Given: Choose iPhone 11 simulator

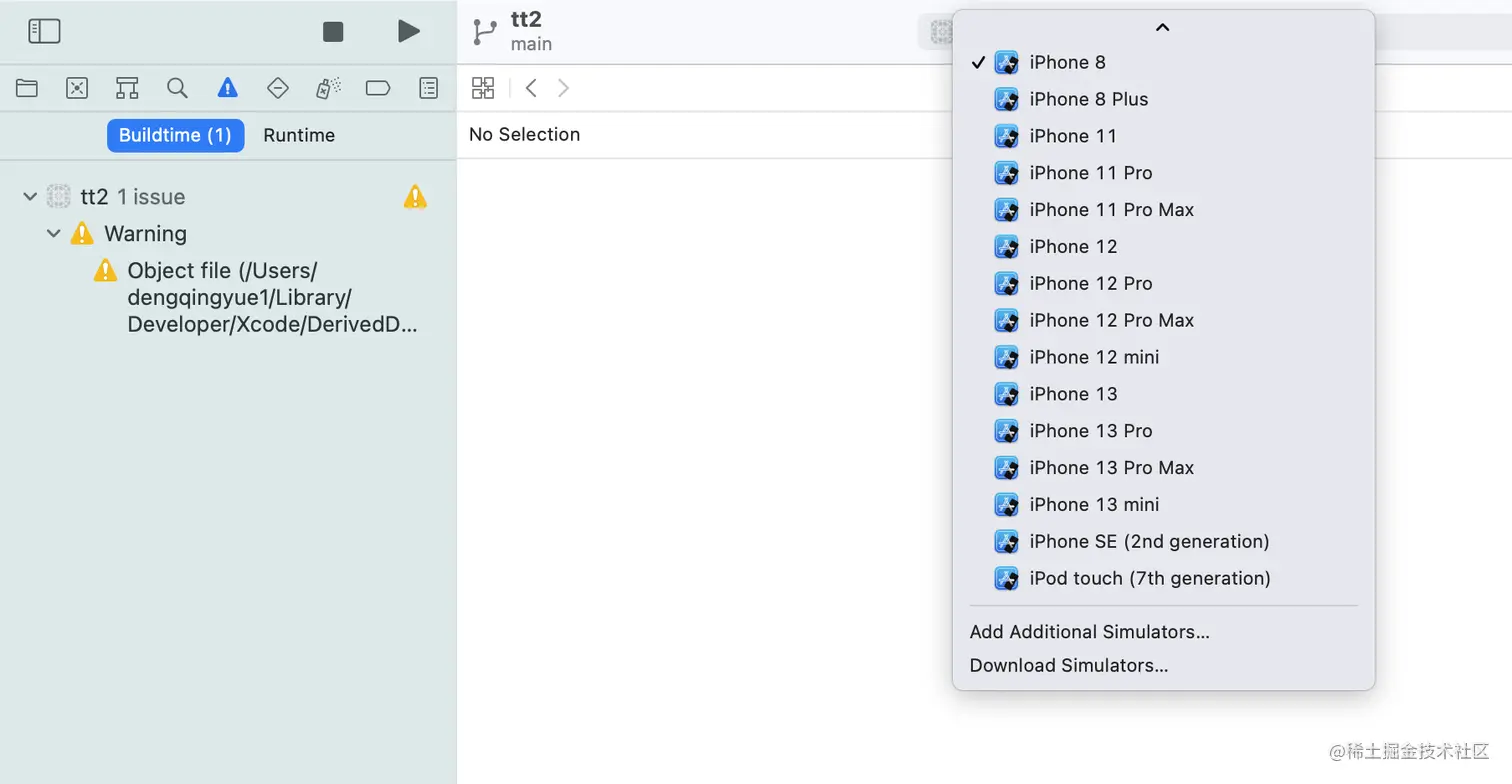Looking at the screenshot, I should [1163, 136].
